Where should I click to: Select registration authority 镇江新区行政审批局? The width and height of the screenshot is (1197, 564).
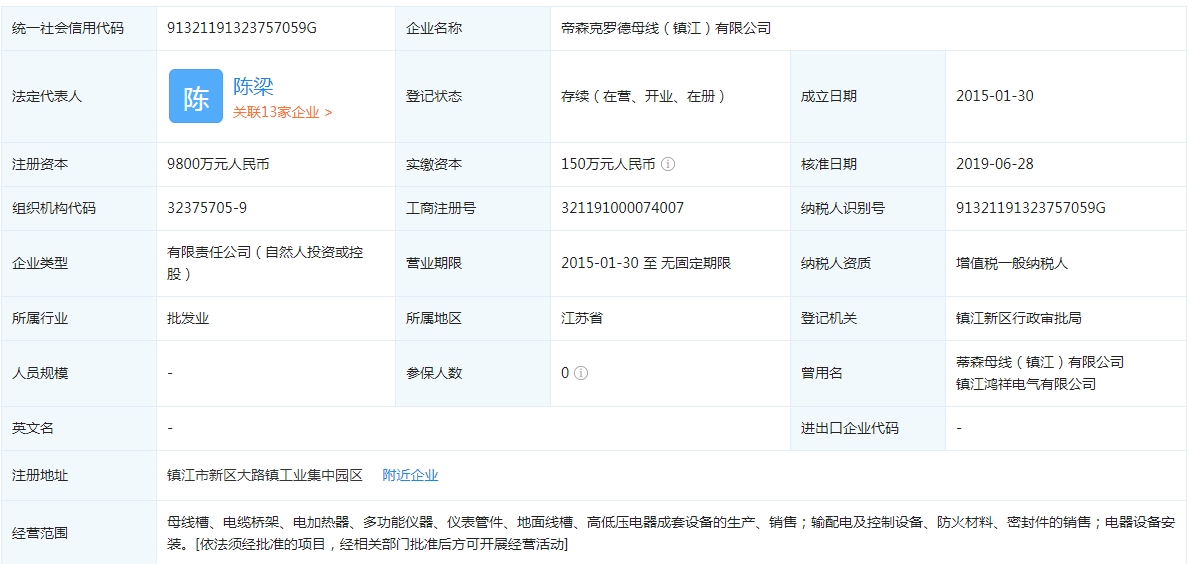1018,318
